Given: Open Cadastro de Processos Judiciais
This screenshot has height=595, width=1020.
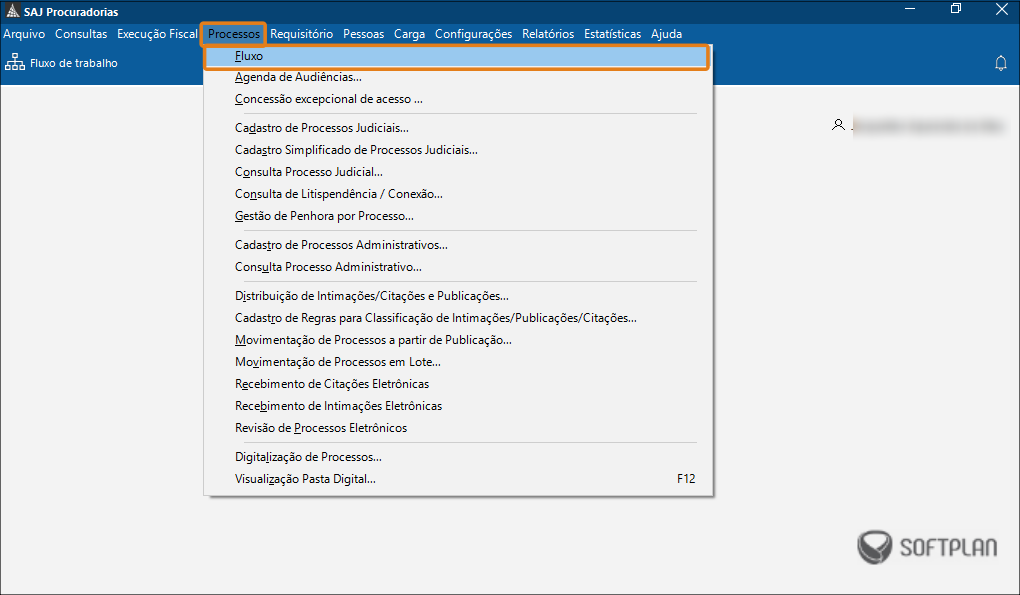Looking at the screenshot, I should click(321, 128).
